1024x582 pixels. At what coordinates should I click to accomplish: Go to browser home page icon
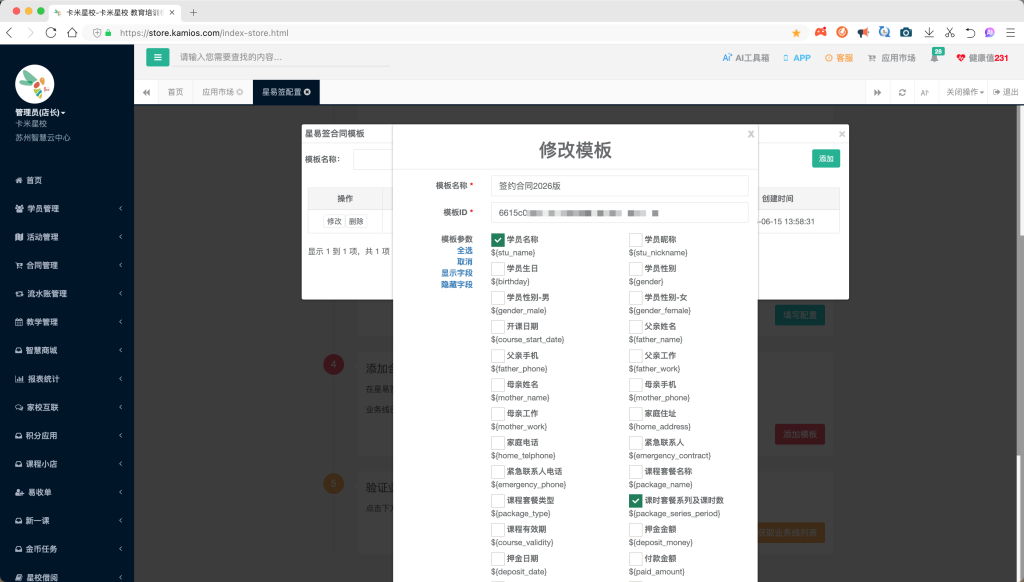[x=72, y=33]
